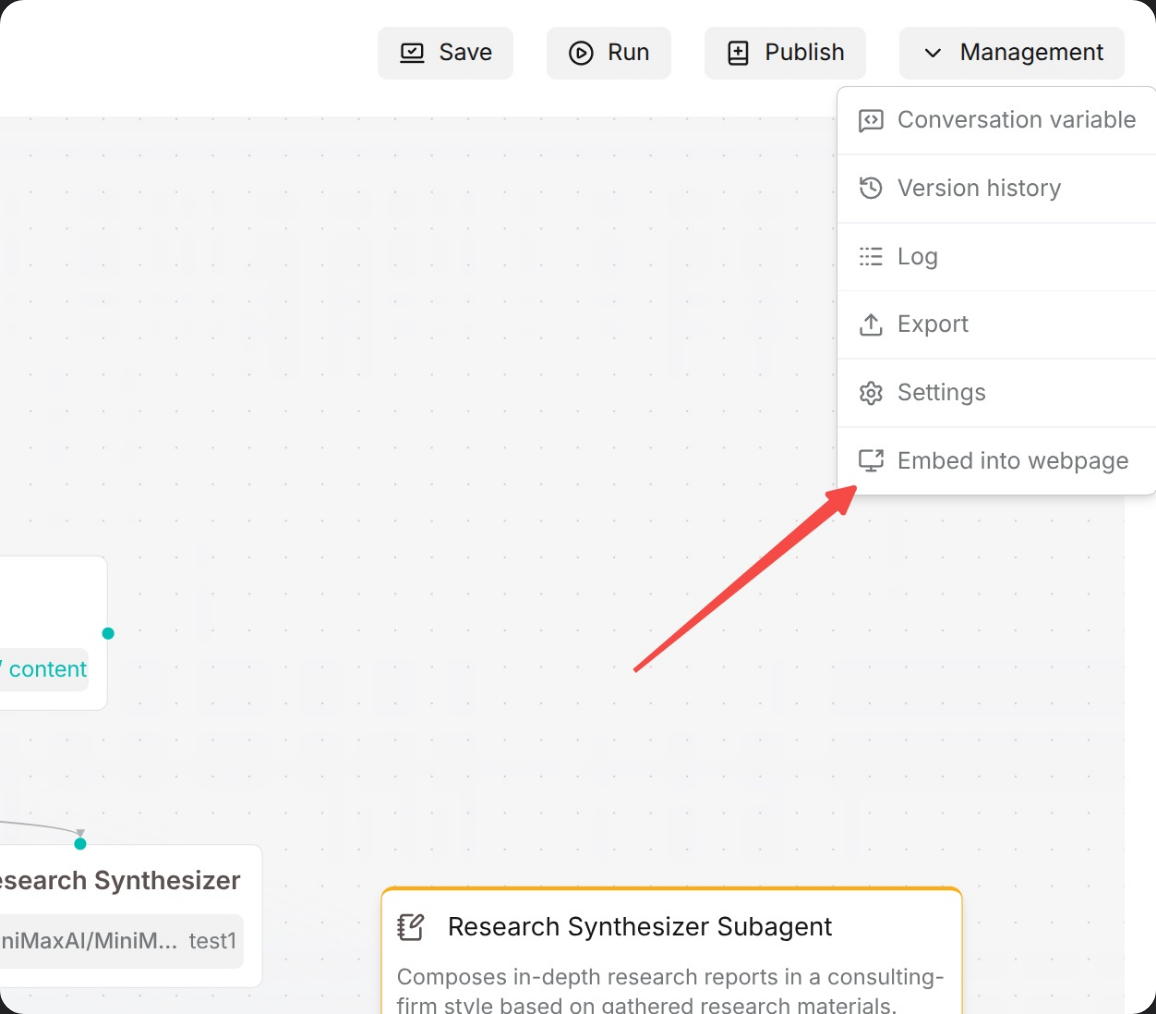Screen dimensions: 1156x1014
Task: Click the Research Synthesizer Subagent edit icon
Action: pos(411,927)
